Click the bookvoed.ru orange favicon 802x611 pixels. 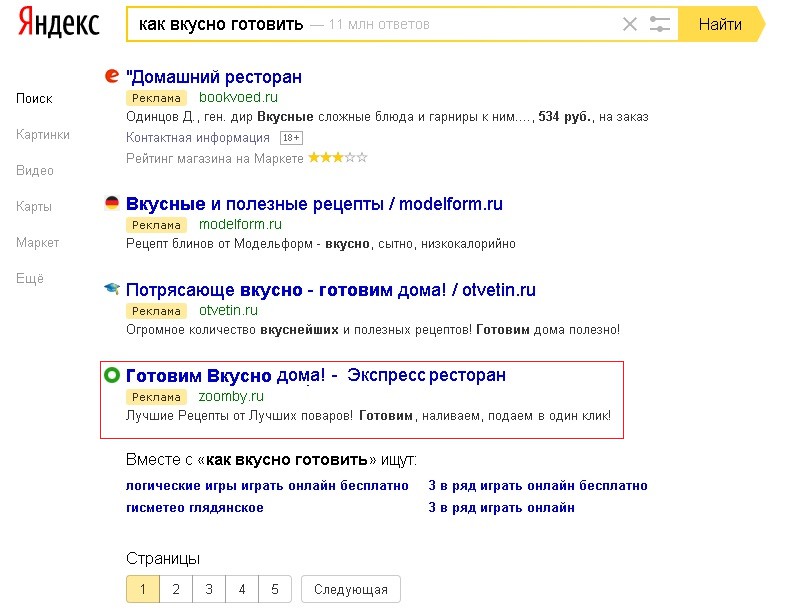point(112,76)
